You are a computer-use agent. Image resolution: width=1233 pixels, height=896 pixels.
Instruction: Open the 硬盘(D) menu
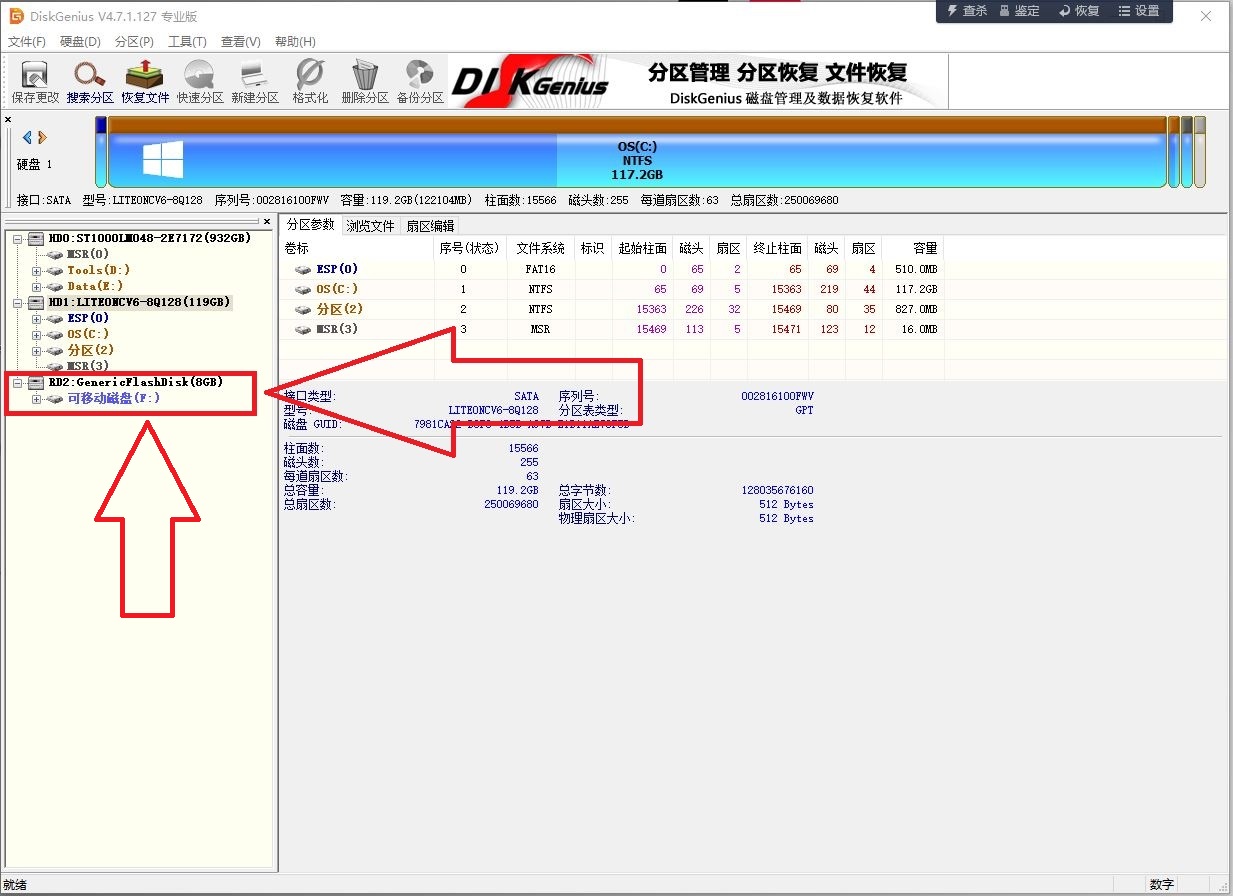[80, 41]
